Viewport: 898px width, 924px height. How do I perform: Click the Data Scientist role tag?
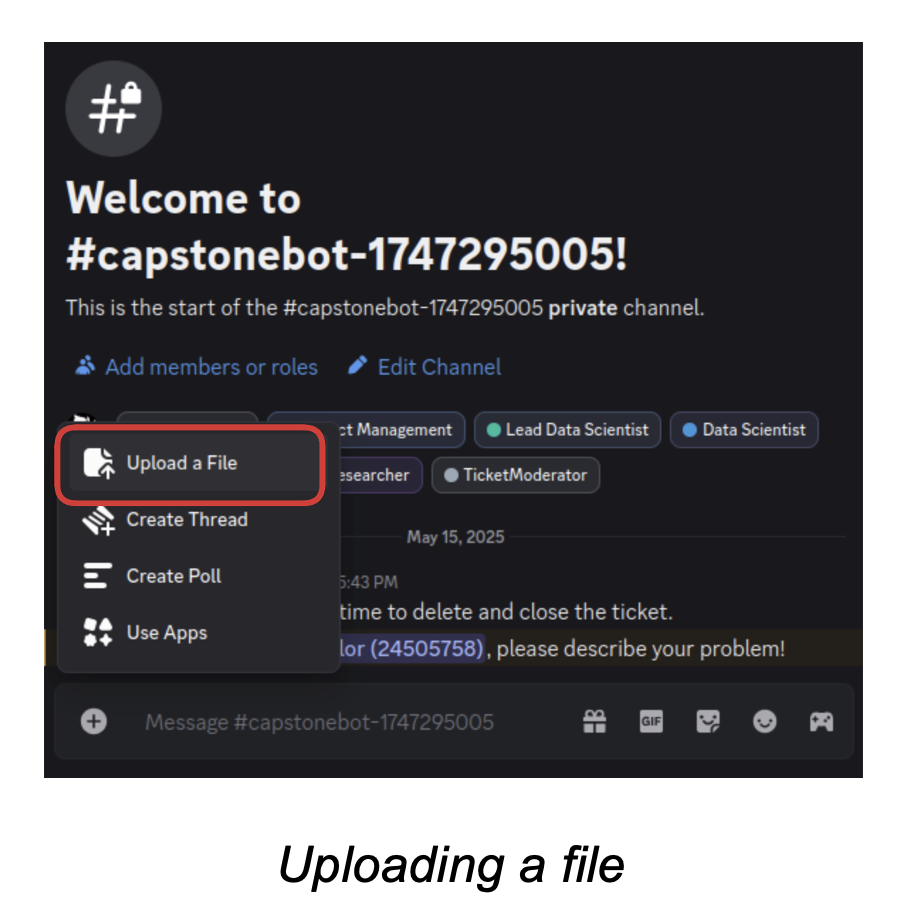744,430
